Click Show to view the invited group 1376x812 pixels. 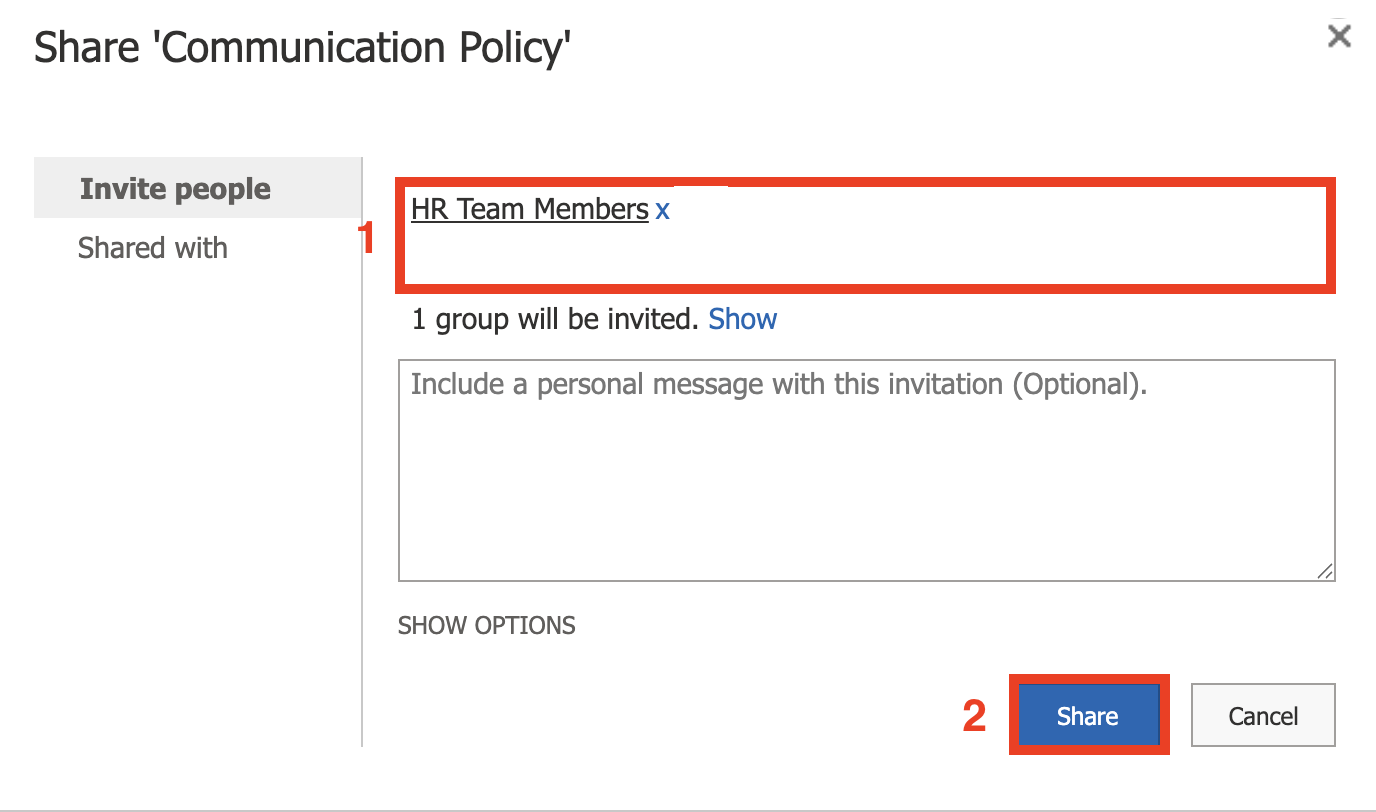click(742, 318)
